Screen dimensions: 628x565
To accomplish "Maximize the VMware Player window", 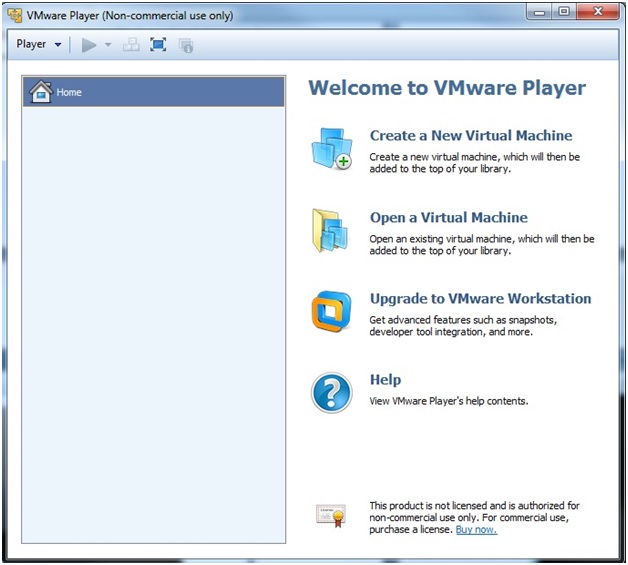I will click(x=564, y=12).
